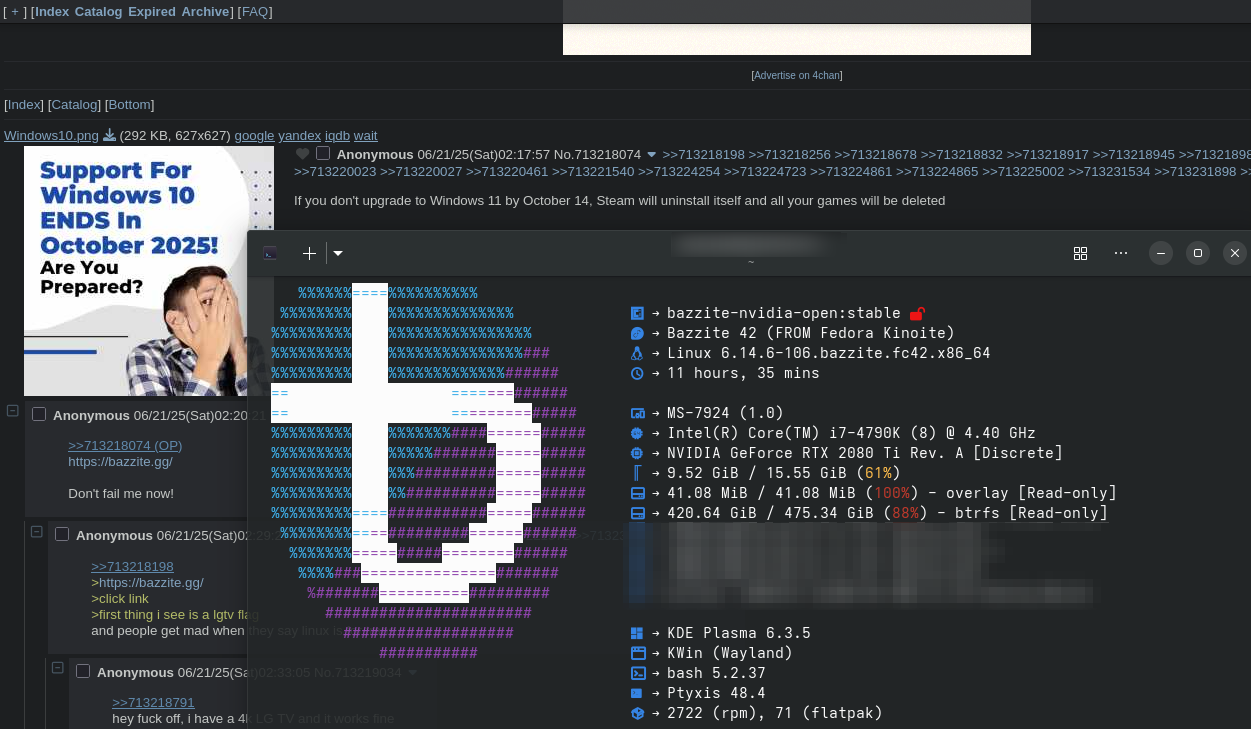Click terminal line 'KWin (Wayland)'
1251x729 pixels.
(x=730, y=653)
